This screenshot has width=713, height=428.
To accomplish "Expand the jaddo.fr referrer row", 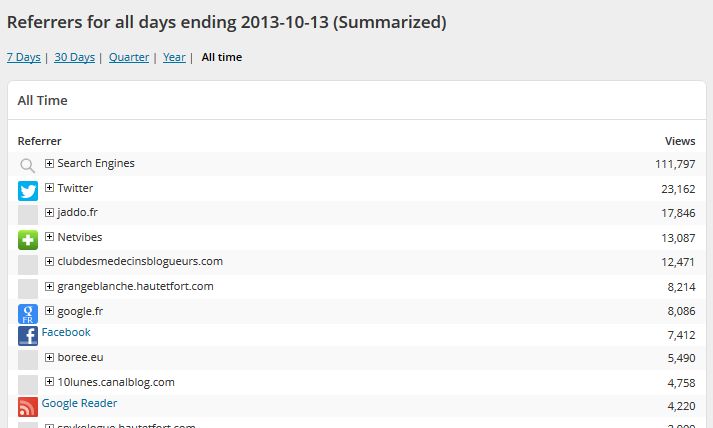I will (x=50, y=212).
